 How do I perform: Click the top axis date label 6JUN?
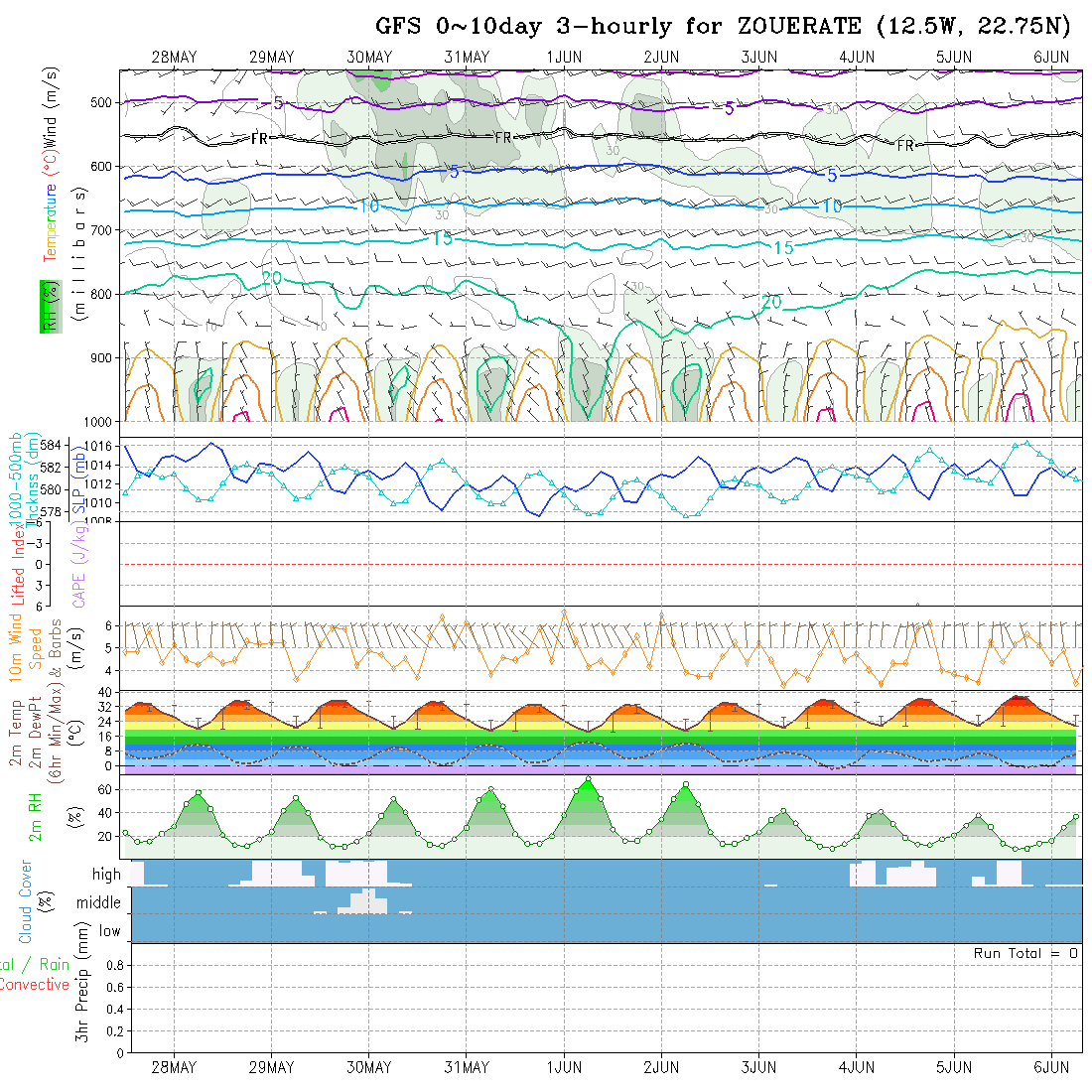click(x=1051, y=58)
